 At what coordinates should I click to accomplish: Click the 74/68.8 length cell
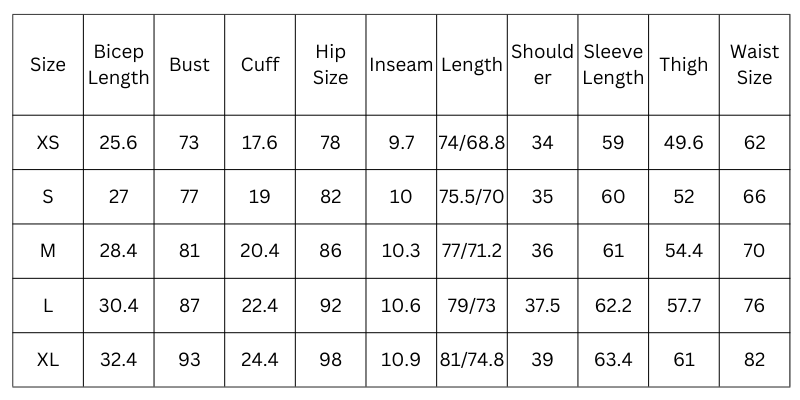coord(471,143)
